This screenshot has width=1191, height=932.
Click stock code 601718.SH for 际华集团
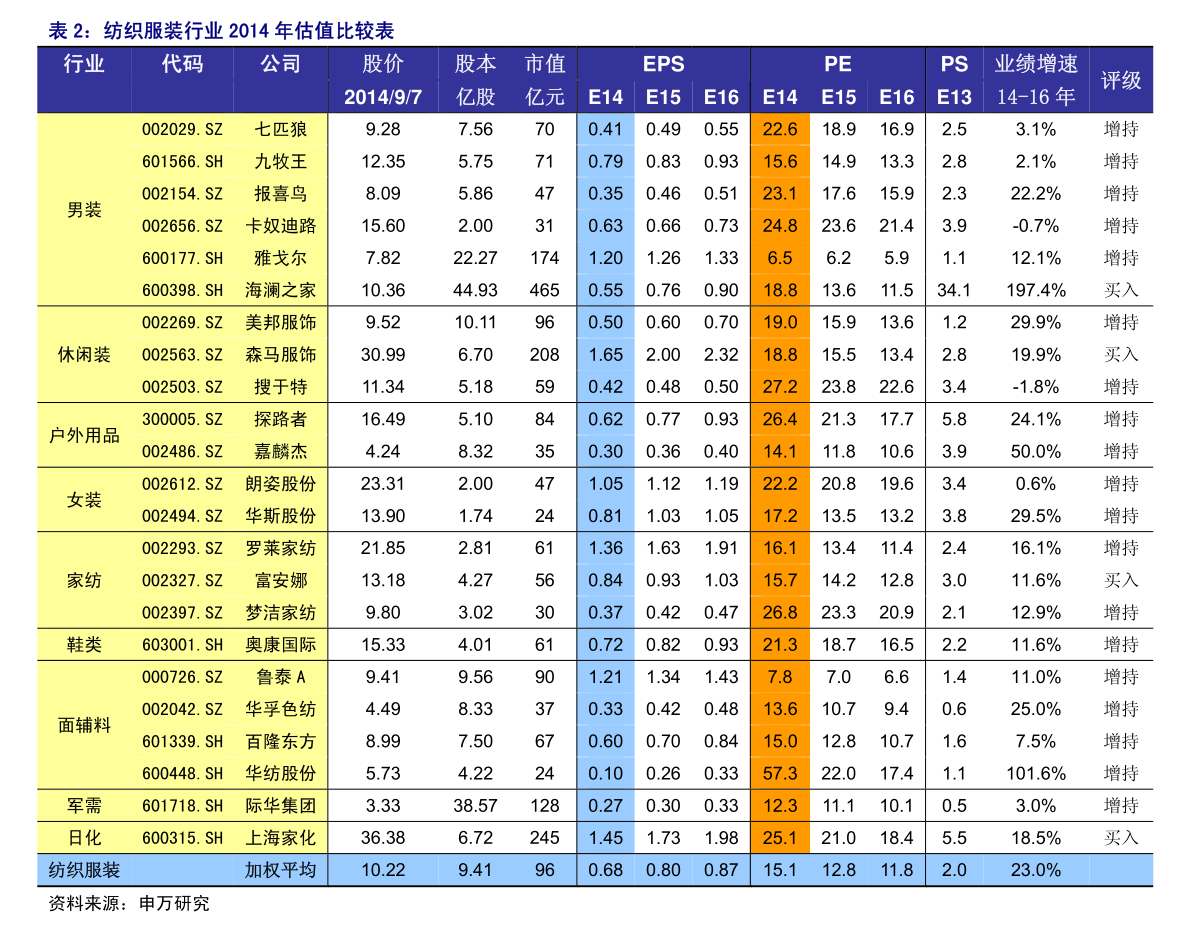[182, 806]
